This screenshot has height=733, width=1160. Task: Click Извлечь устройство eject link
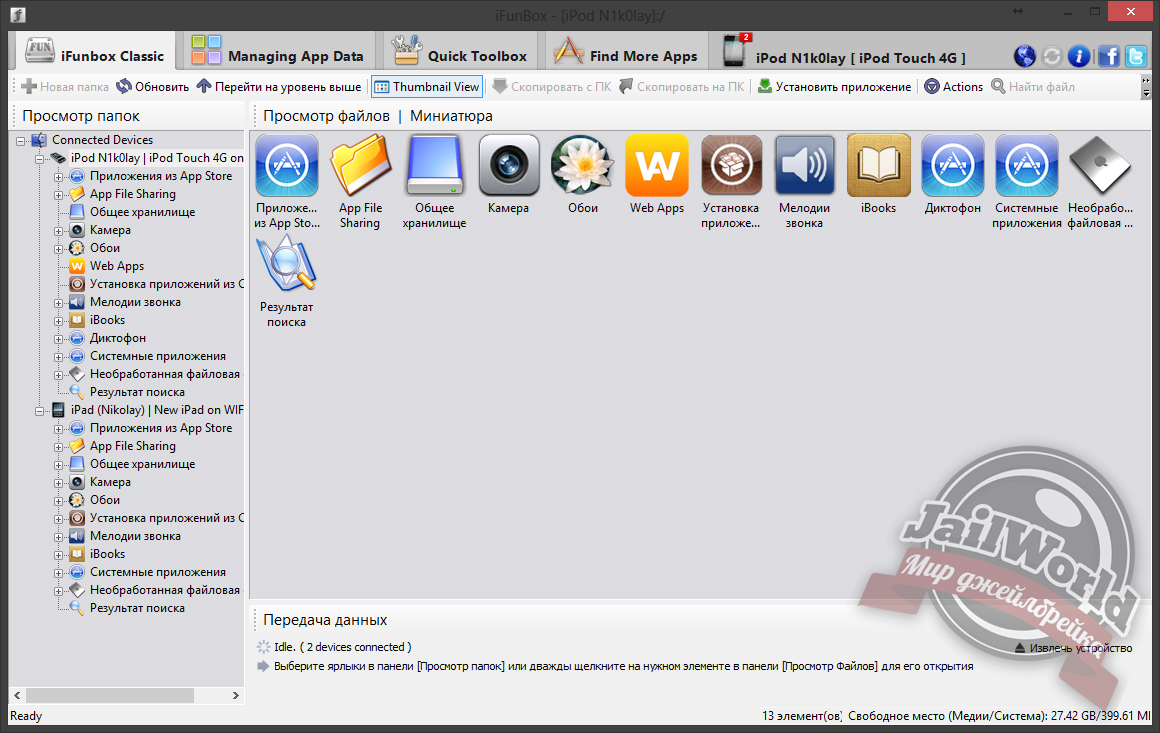[1073, 648]
